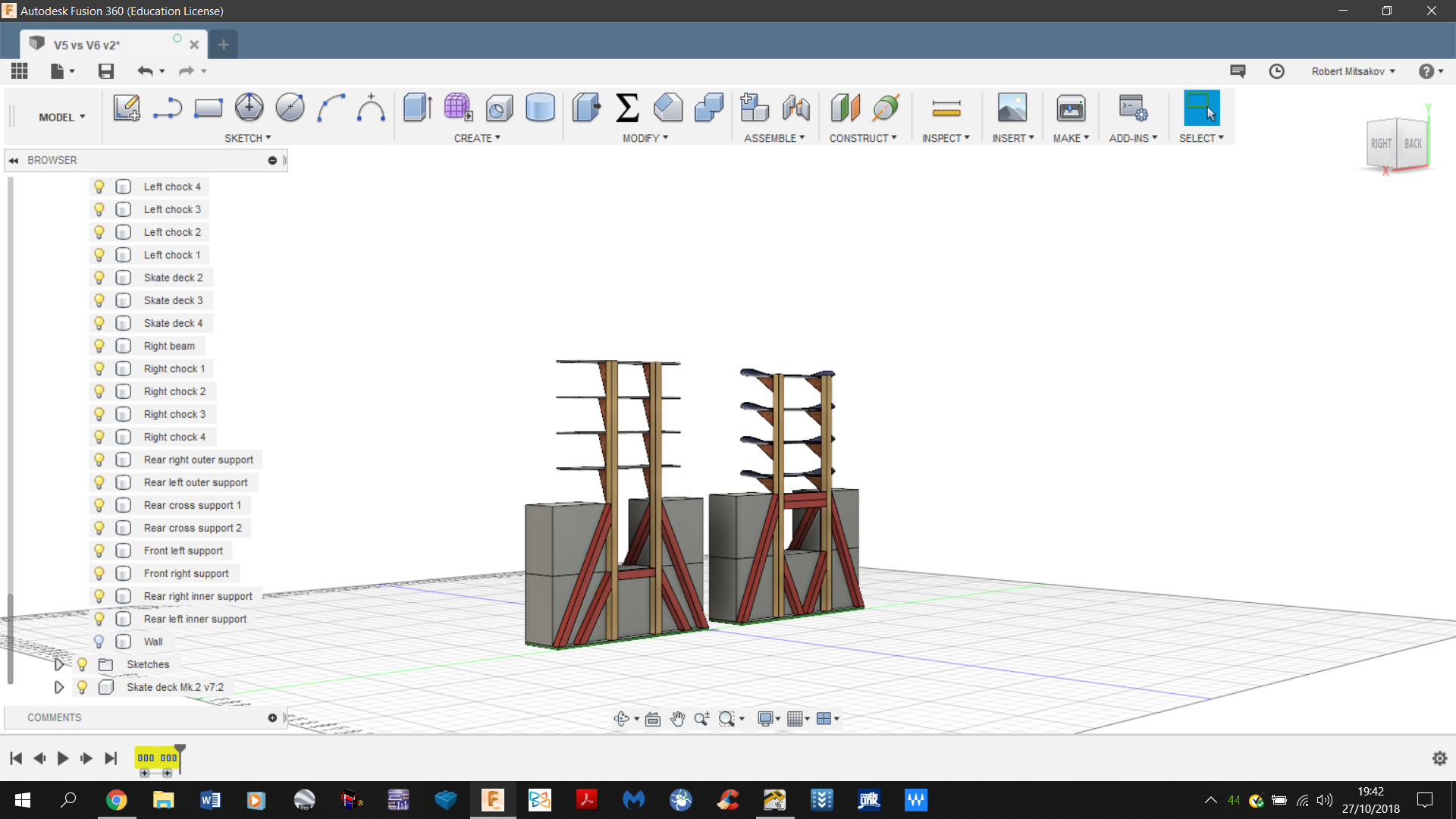The height and width of the screenshot is (819, 1456).
Task: Jump to timeline beginning
Action: point(16,758)
